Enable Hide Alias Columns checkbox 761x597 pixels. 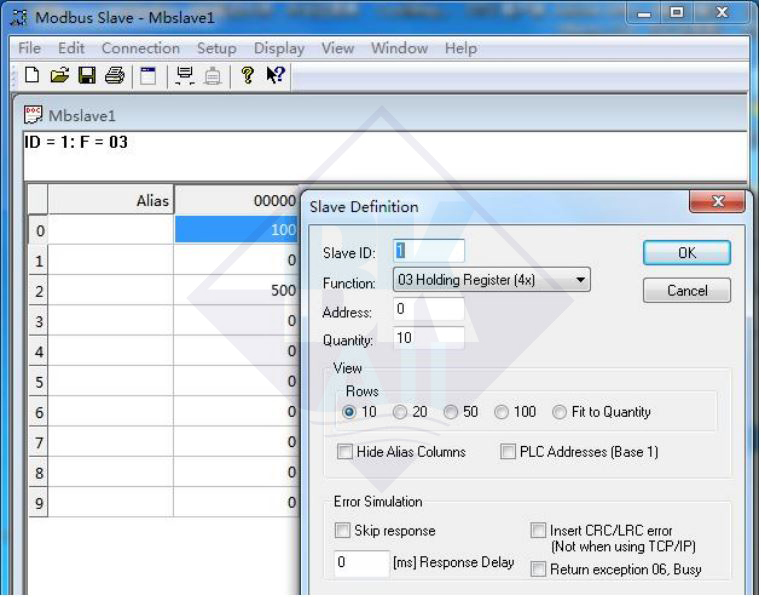[345, 452]
